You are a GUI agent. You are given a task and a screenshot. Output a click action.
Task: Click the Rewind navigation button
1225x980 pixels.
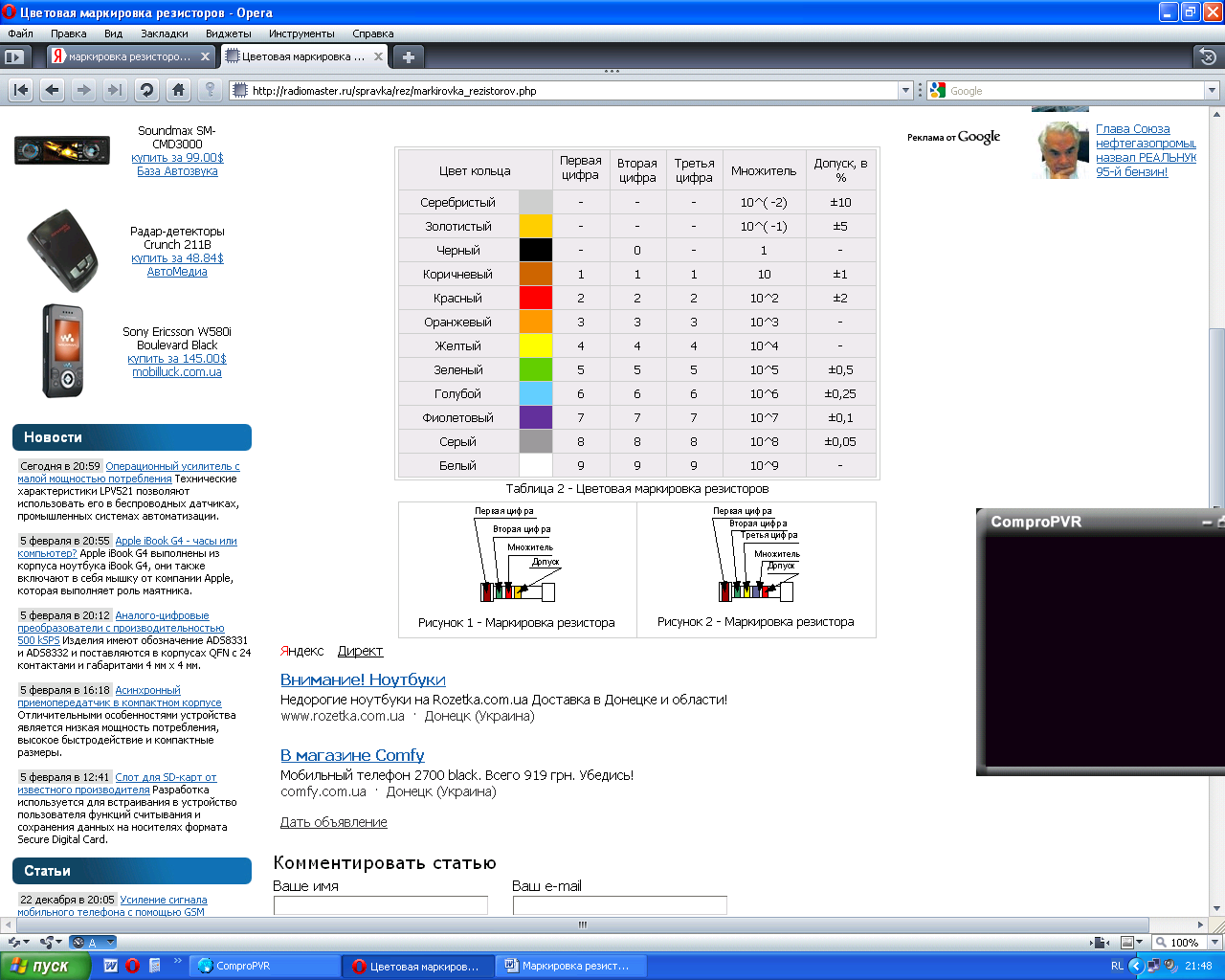click(x=21, y=90)
